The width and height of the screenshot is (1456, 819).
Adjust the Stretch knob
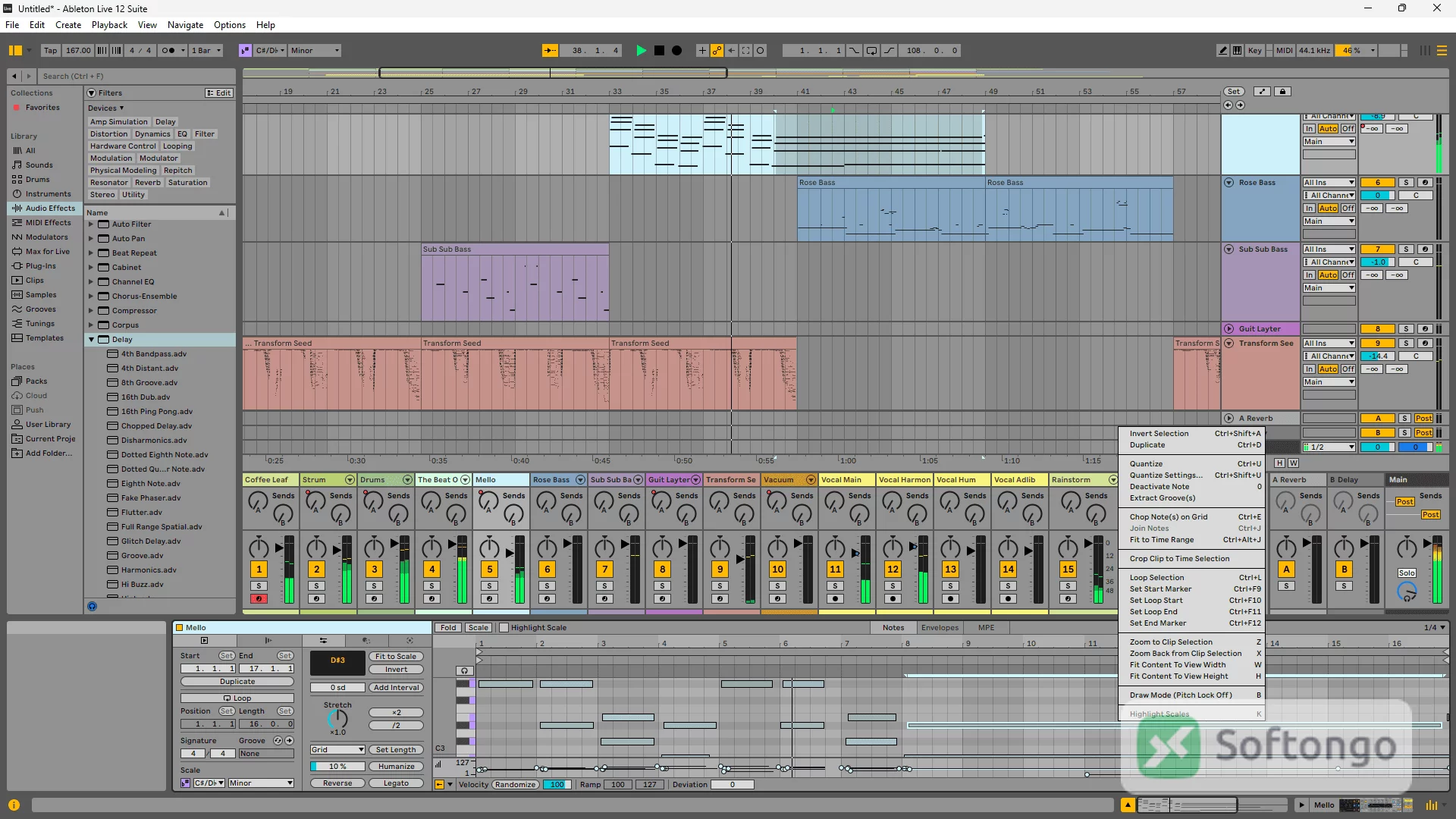click(337, 718)
